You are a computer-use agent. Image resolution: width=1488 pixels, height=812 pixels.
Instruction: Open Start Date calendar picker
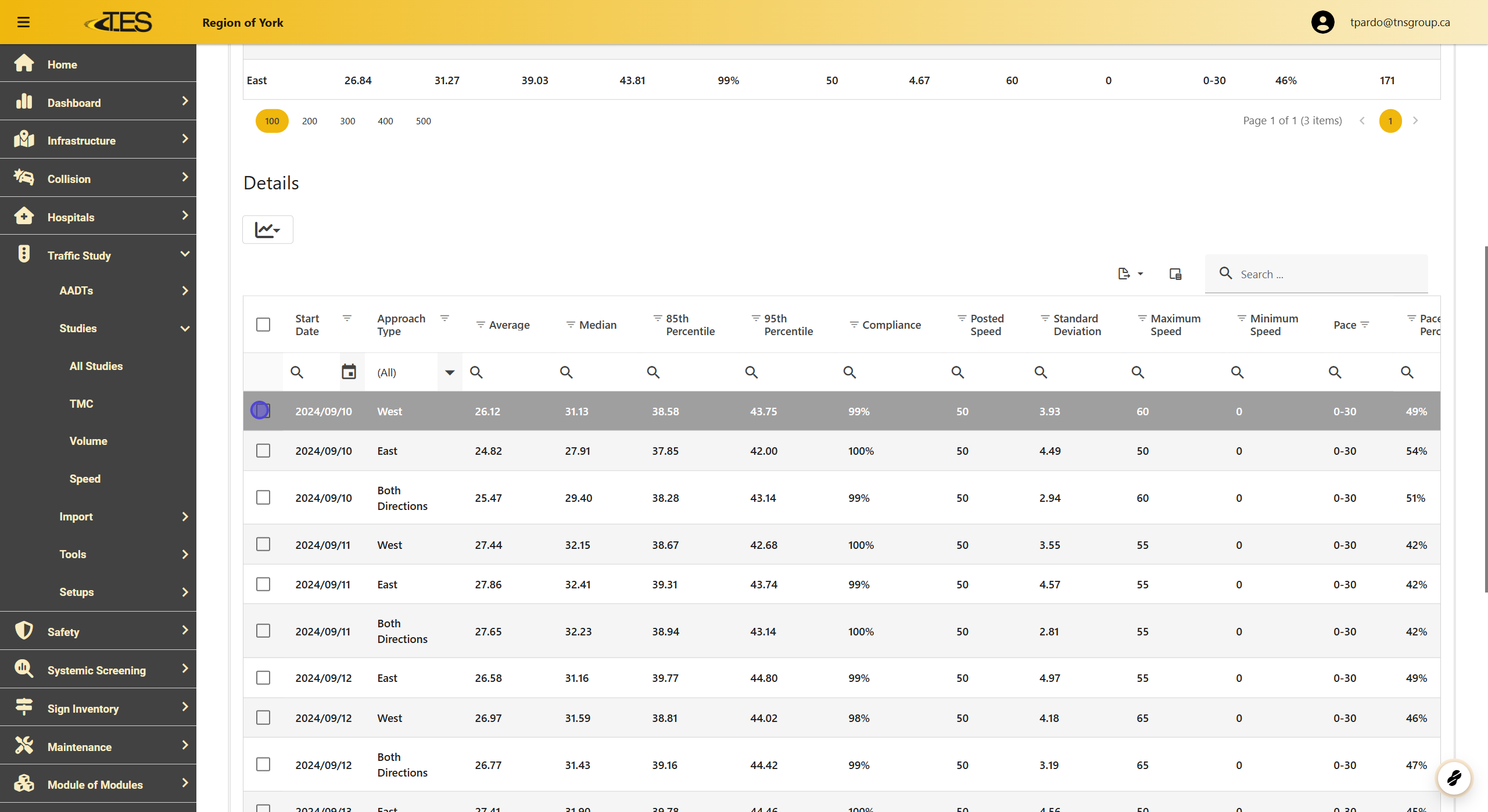[349, 372]
